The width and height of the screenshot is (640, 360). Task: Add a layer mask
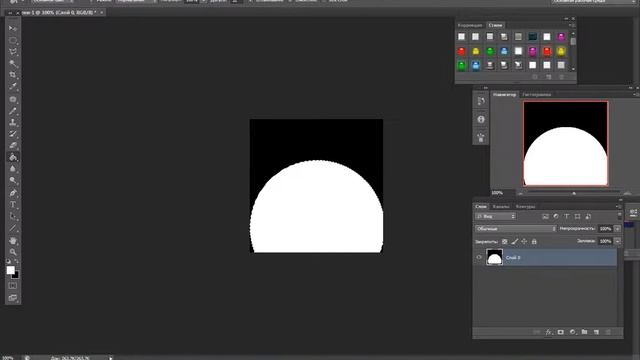click(x=560, y=332)
